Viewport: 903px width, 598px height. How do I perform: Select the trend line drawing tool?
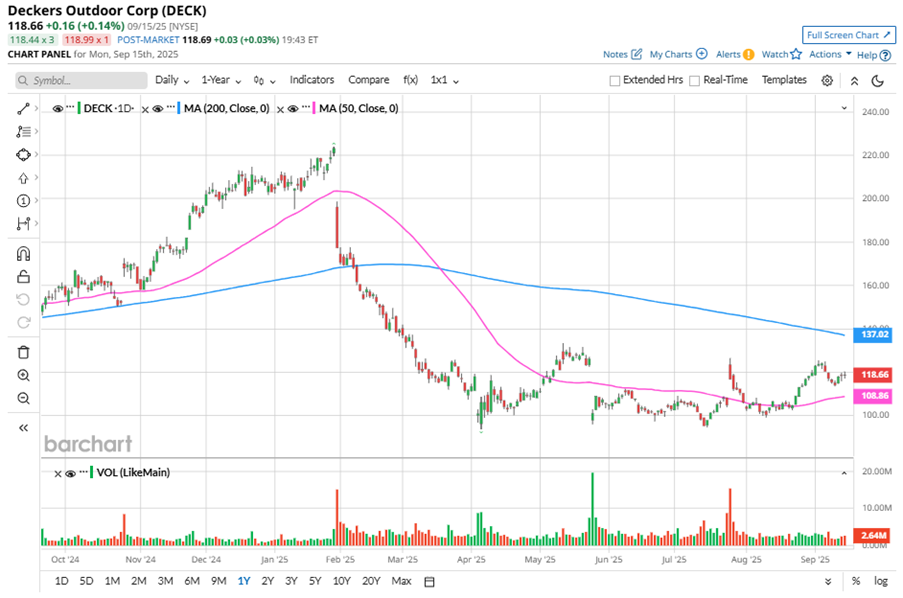coord(23,108)
